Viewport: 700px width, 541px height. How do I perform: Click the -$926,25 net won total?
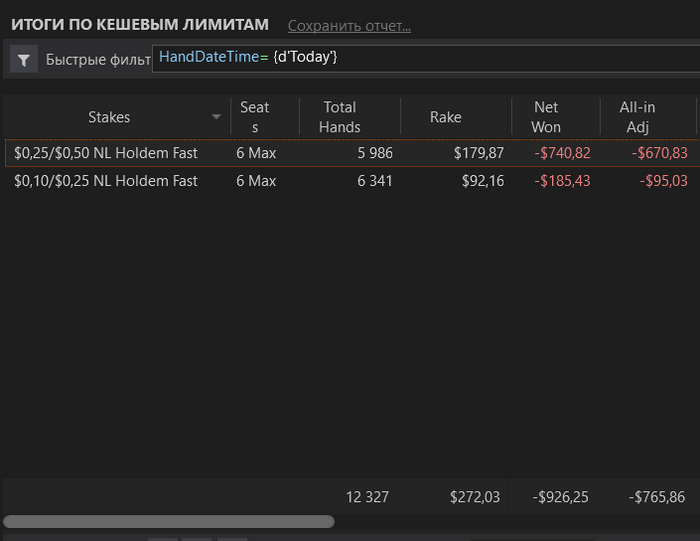[x=560, y=497]
